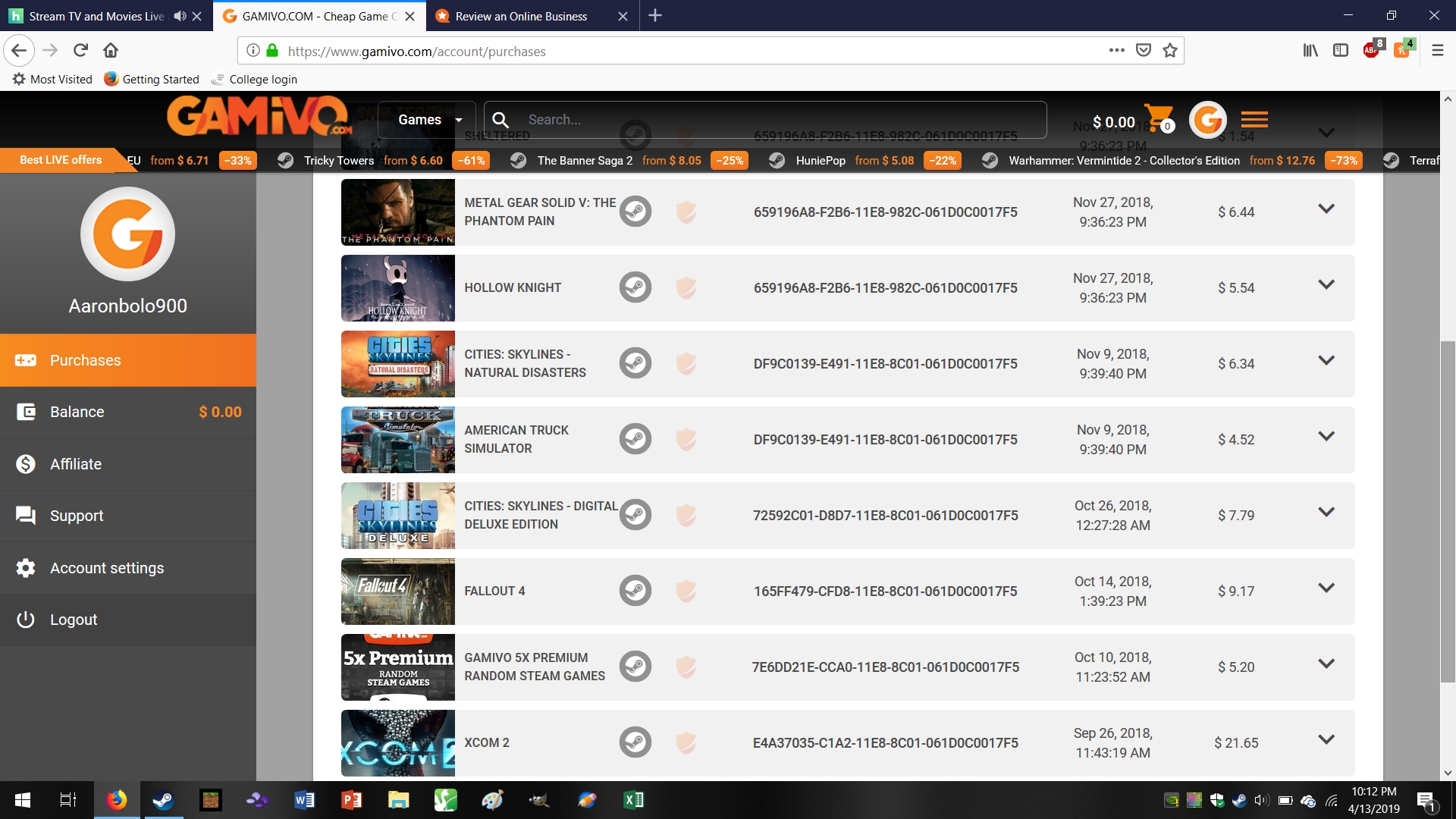Open the Tricky Towers live offer

pyautogui.click(x=339, y=161)
